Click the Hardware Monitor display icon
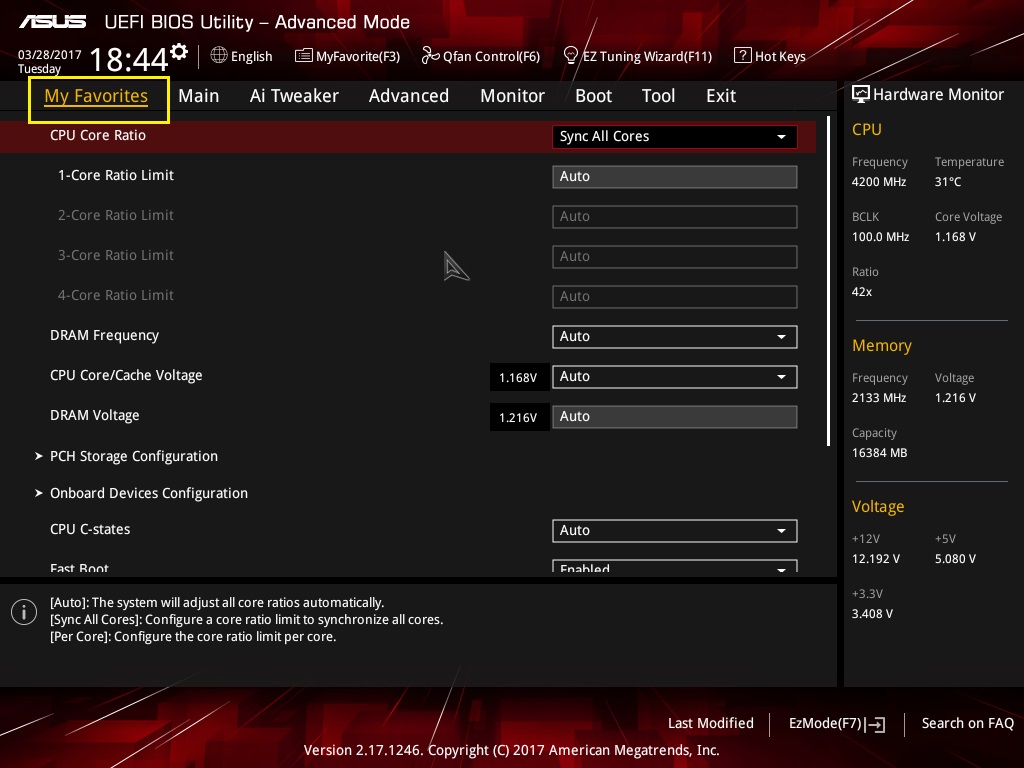This screenshot has height=768, width=1024. coord(861,95)
